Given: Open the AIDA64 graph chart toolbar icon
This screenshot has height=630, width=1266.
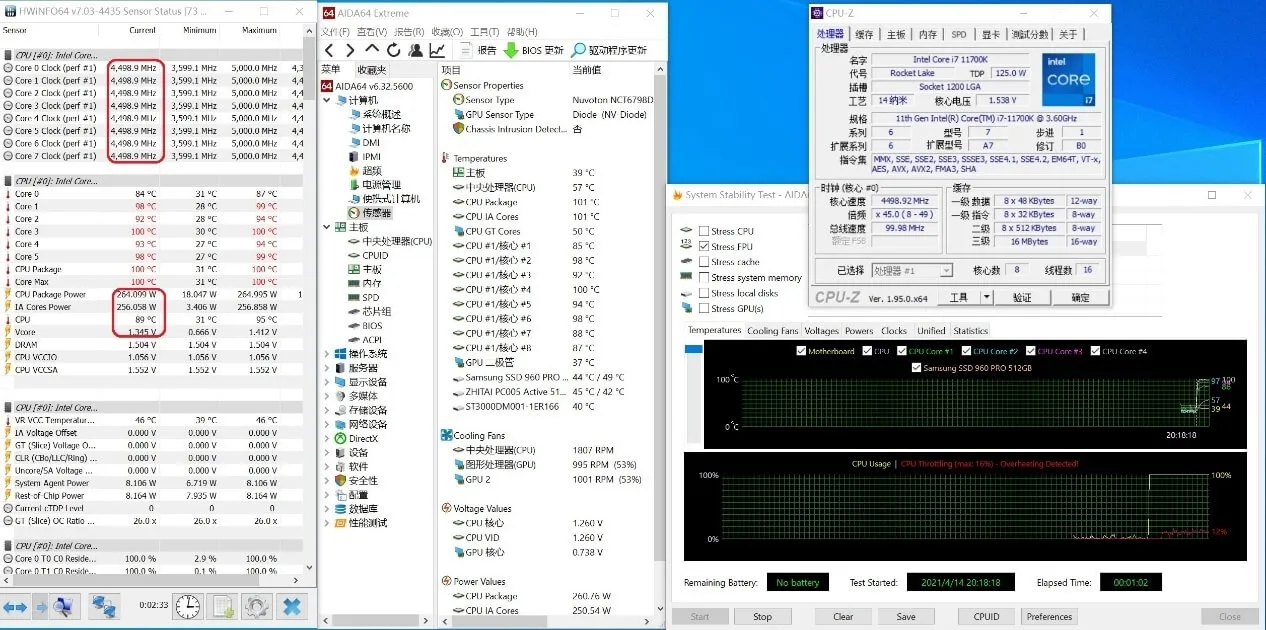Looking at the screenshot, I should click(437, 50).
